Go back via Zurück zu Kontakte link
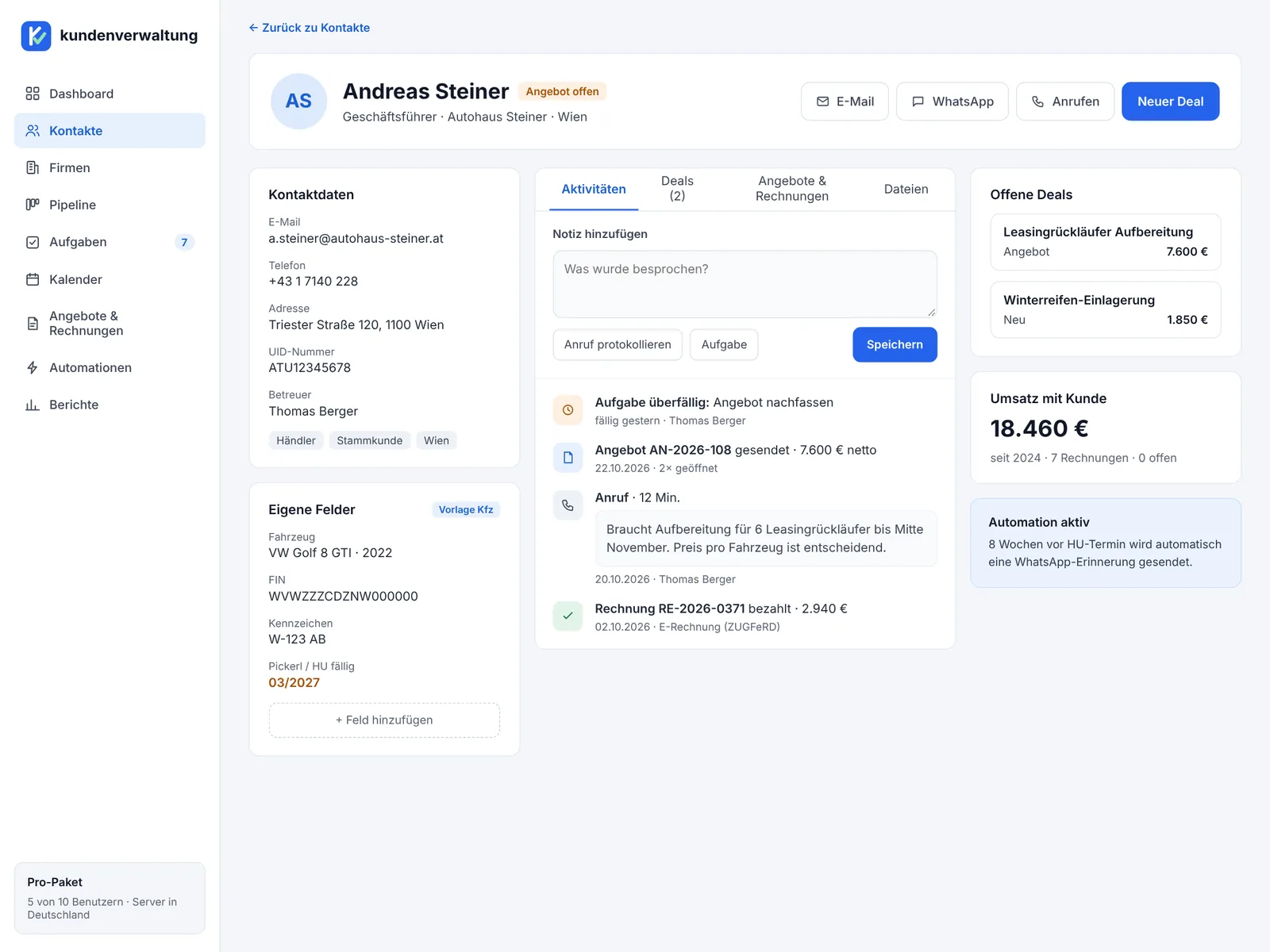The image size is (1270, 952). (x=310, y=28)
